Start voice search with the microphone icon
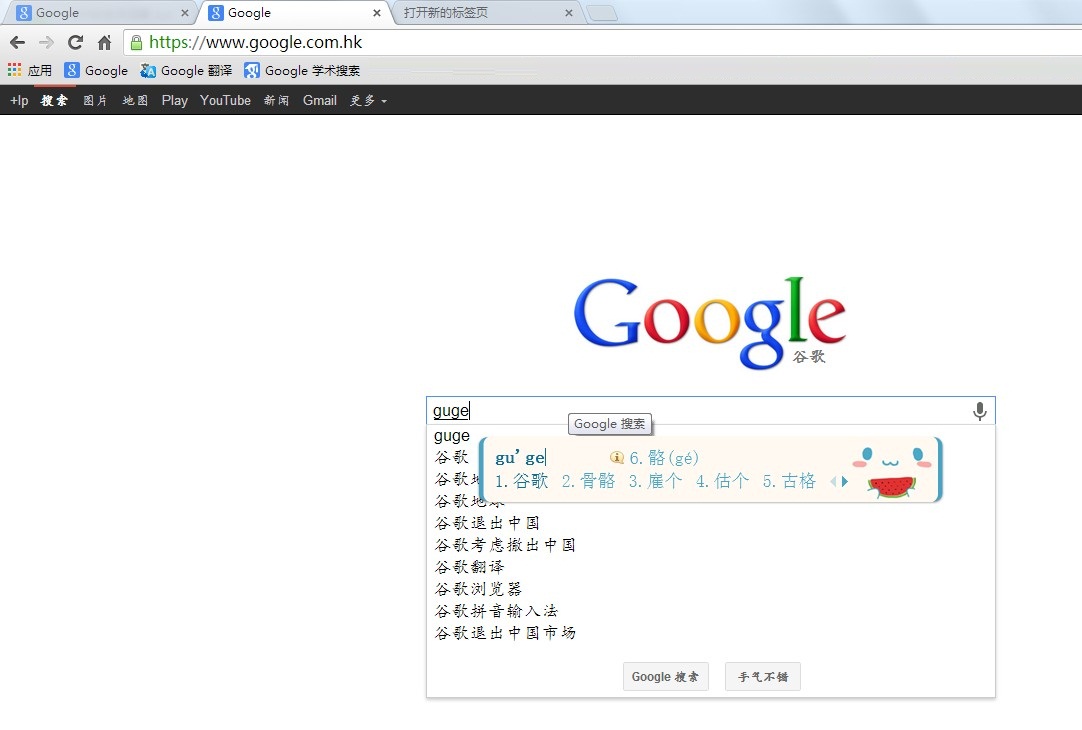Viewport: 1082px width, 730px height. tap(979, 410)
